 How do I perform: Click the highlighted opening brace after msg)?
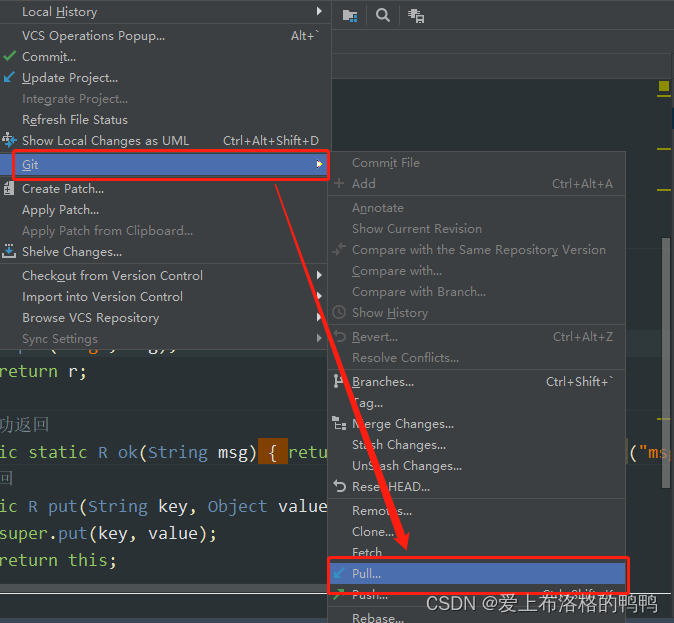click(273, 452)
